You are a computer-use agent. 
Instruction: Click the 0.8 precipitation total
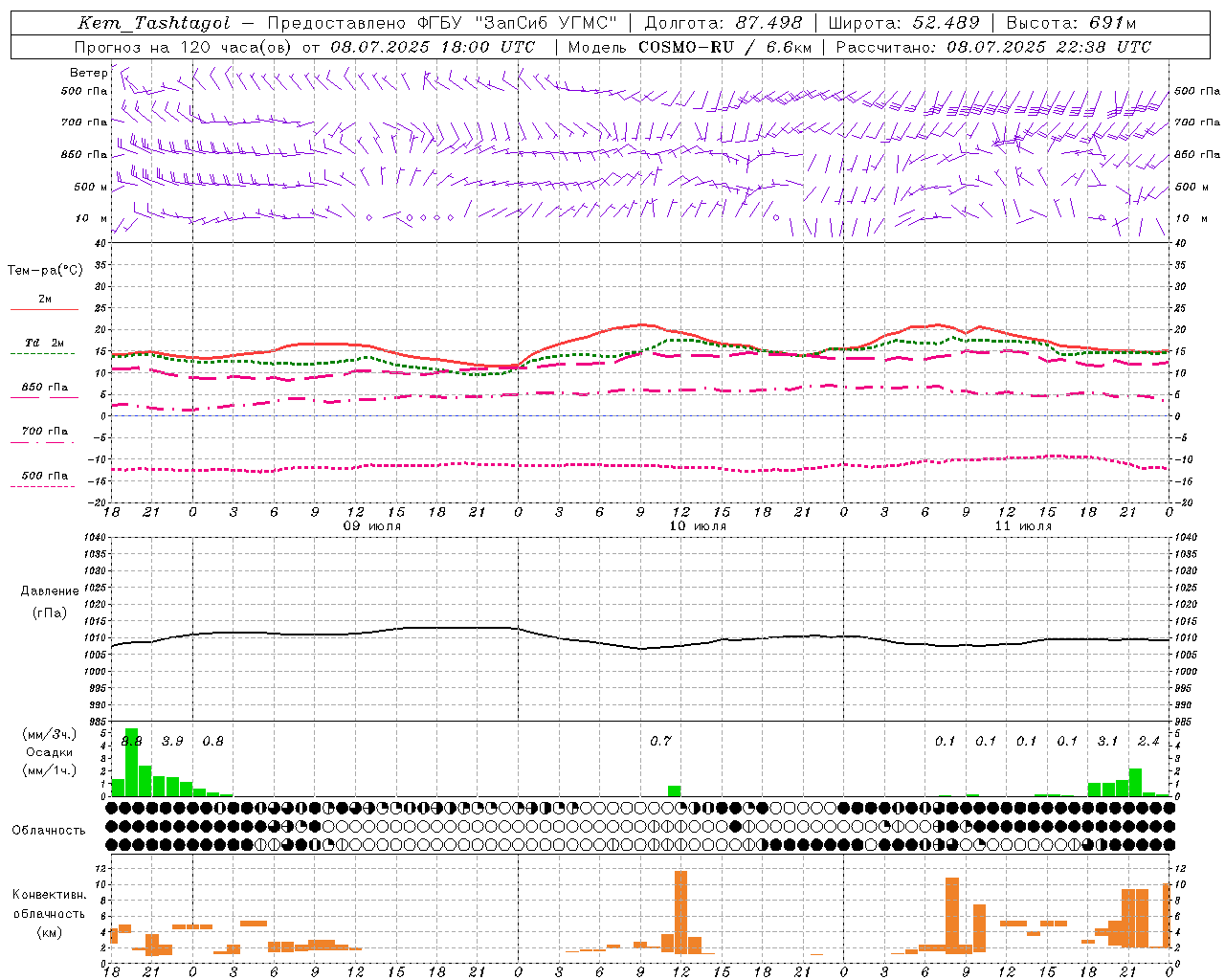pos(212,741)
